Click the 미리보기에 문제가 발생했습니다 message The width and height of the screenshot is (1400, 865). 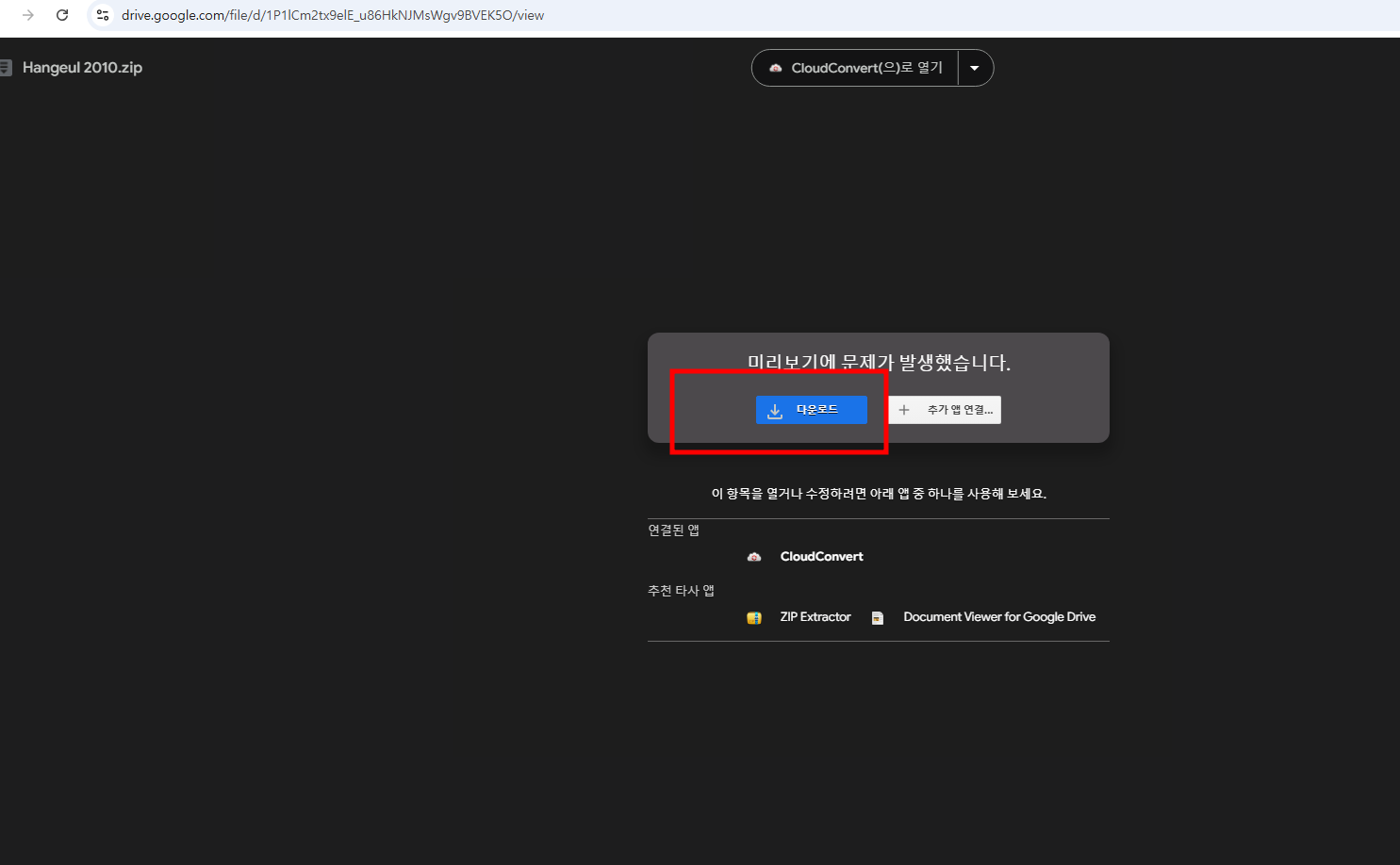pos(879,363)
